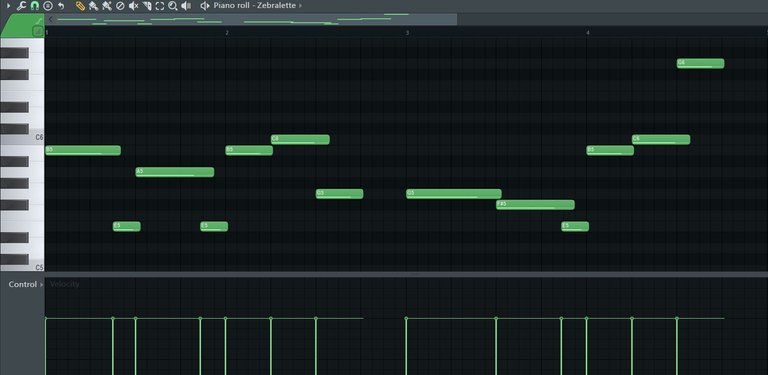The height and width of the screenshot is (375, 768).
Task: Select the paint brush tool
Action: (x=94, y=6)
